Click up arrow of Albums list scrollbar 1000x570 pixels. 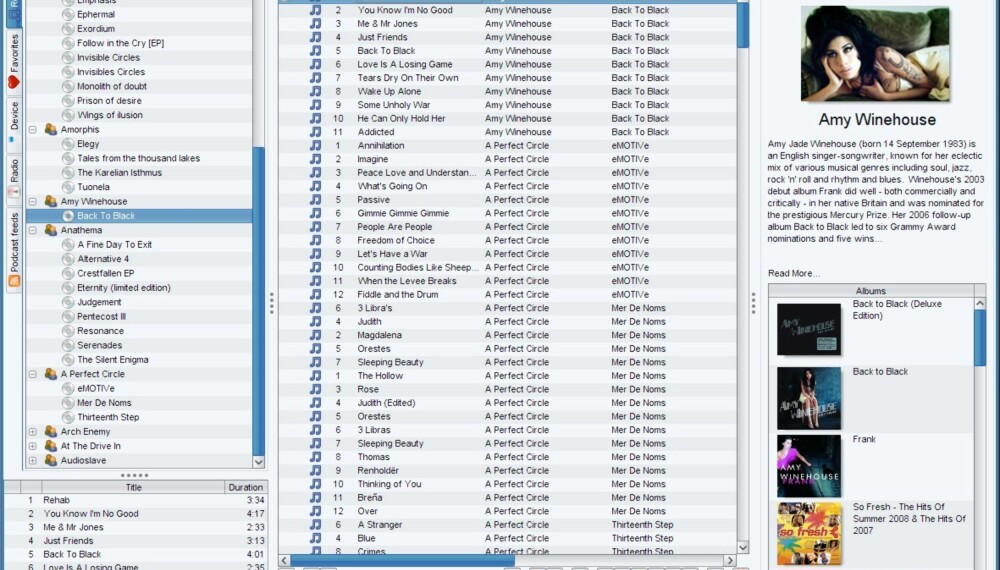[980, 304]
